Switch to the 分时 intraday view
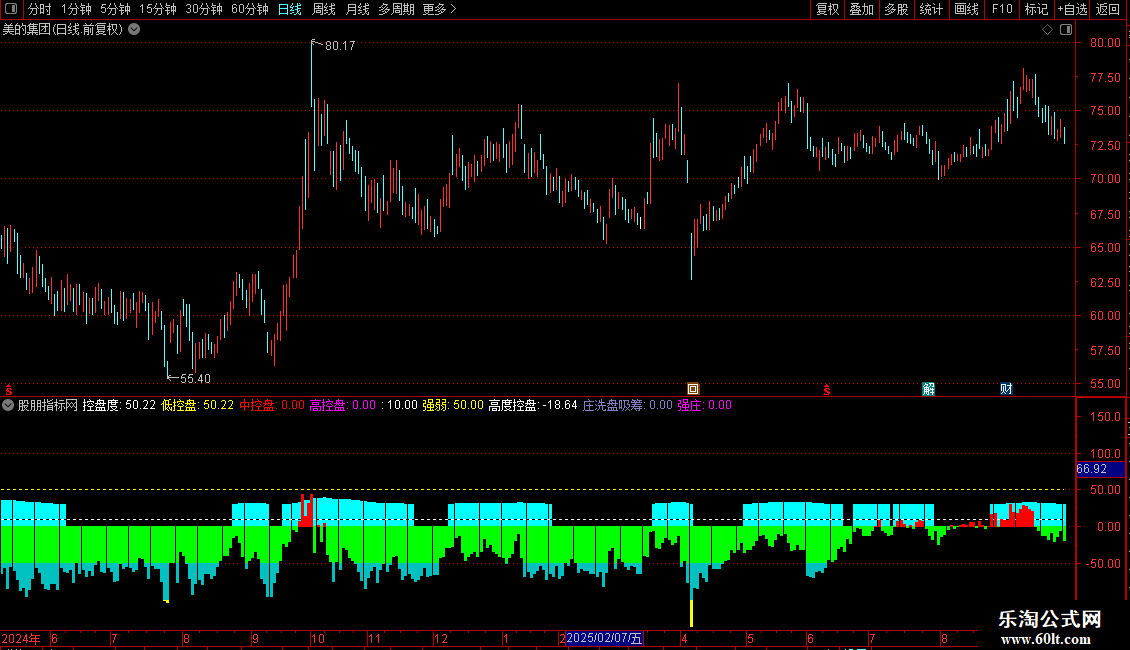The width and height of the screenshot is (1130, 650). click(x=40, y=9)
